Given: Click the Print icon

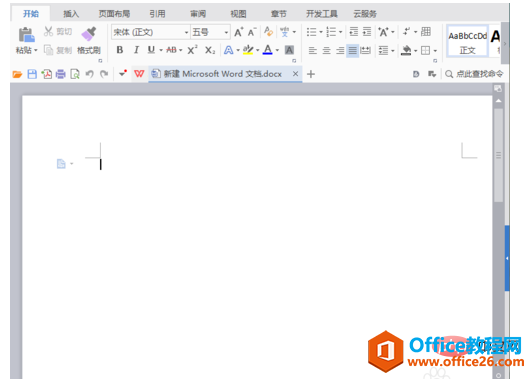Looking at the screenshot, I should [61, 74].
